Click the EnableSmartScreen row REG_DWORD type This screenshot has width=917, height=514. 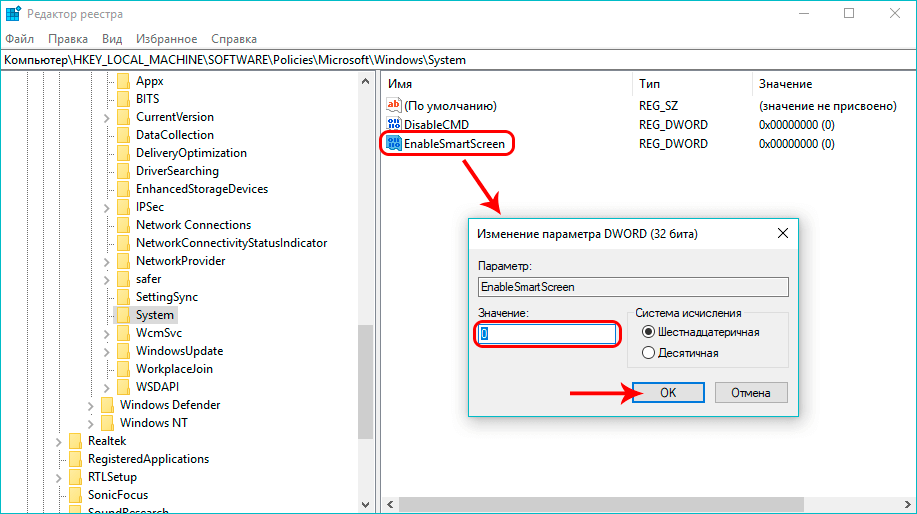pyautogui.click(x=673, y=144)
